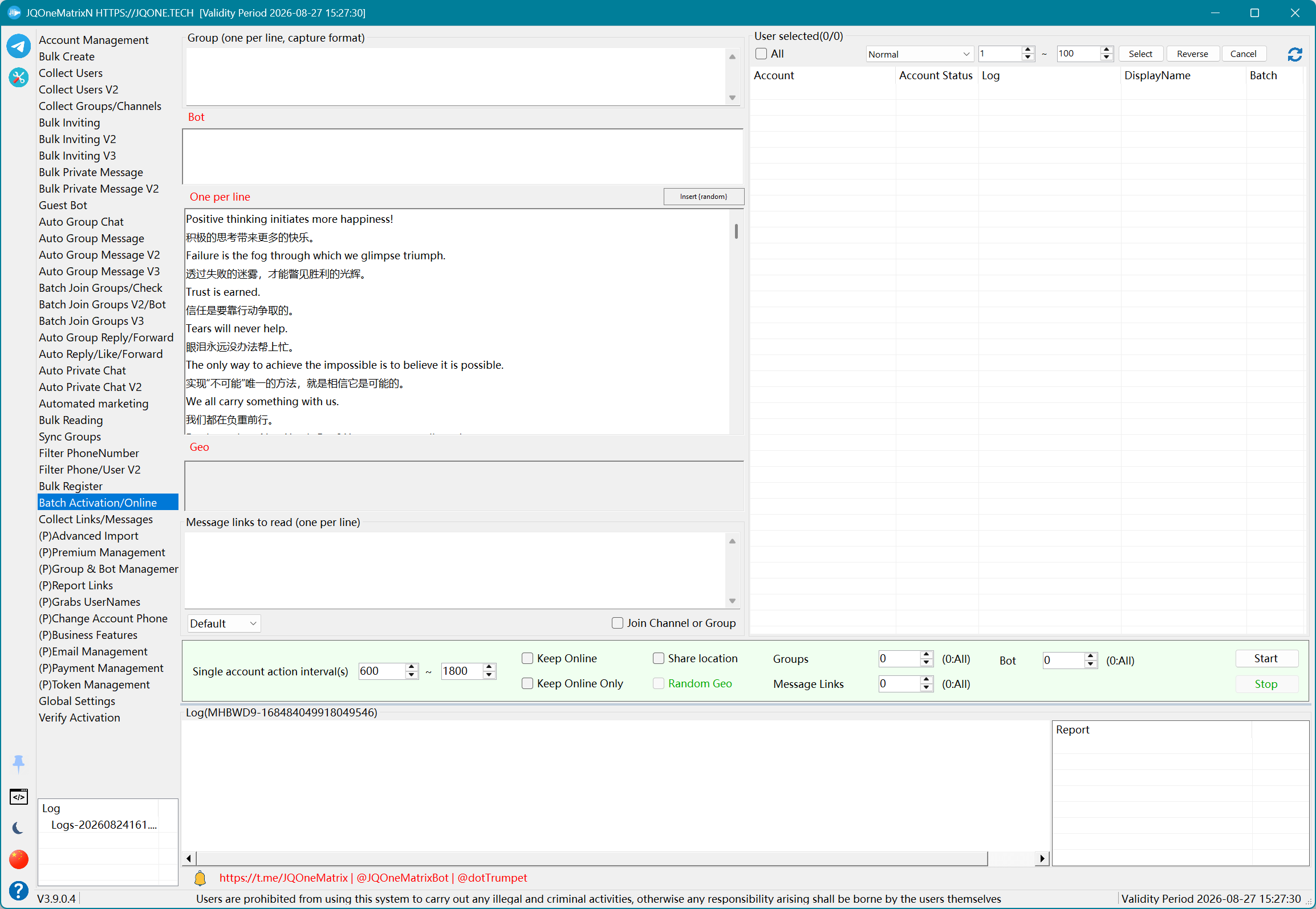Open the code console icon
Viewport: 1316px width, 909px height.
click(x=18, y=797)
